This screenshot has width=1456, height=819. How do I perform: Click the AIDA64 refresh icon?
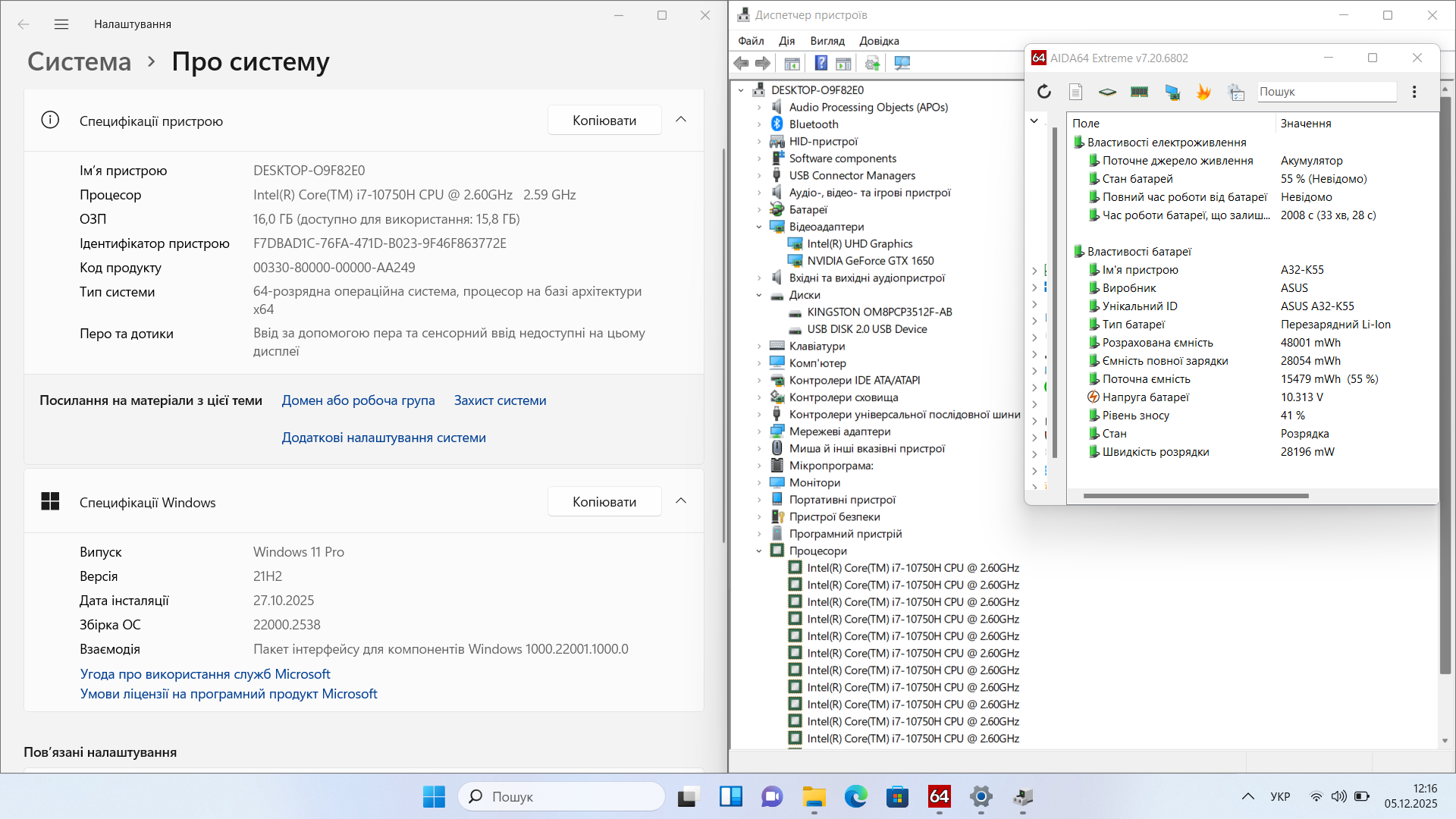[x=1044, y=92]
